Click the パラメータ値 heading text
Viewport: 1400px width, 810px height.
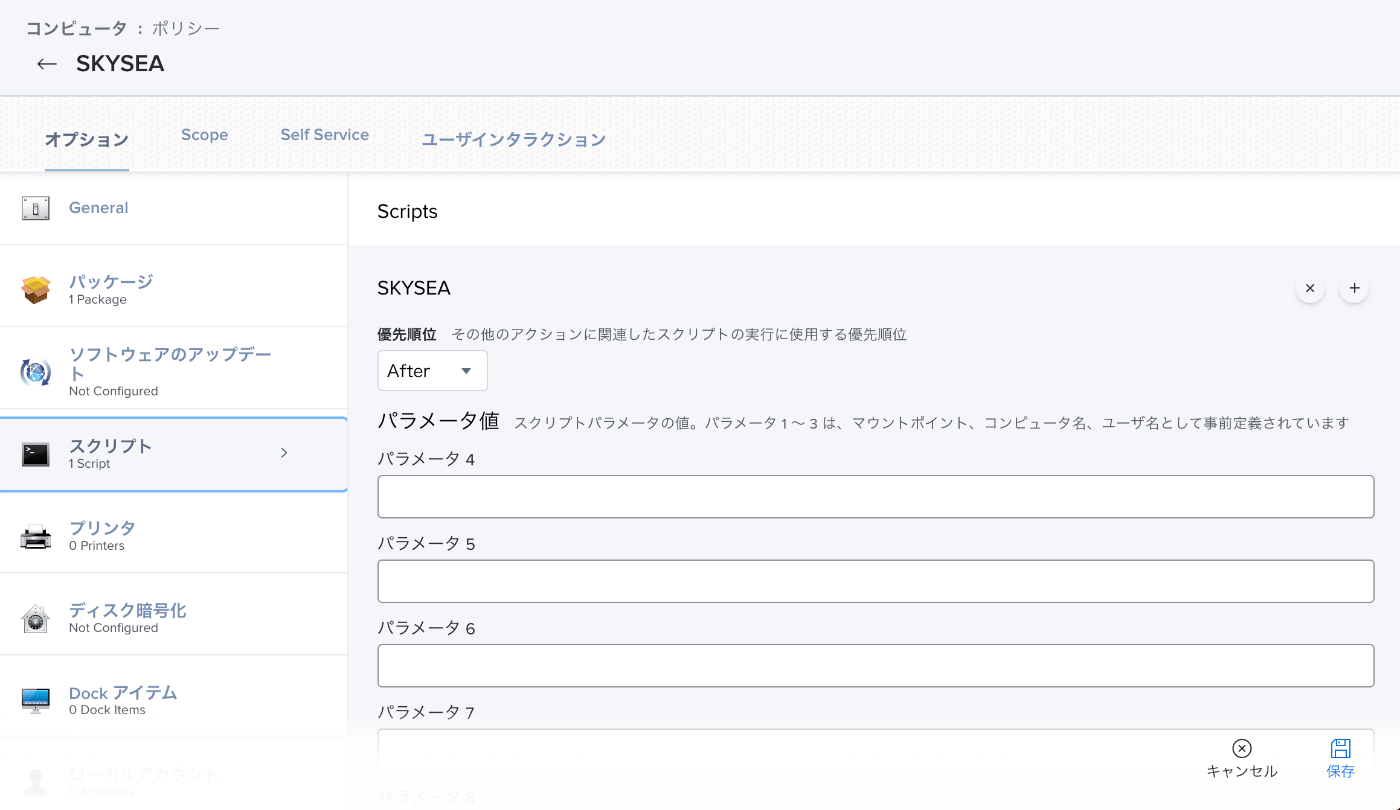pyautogui.click(x=438, y=421)
